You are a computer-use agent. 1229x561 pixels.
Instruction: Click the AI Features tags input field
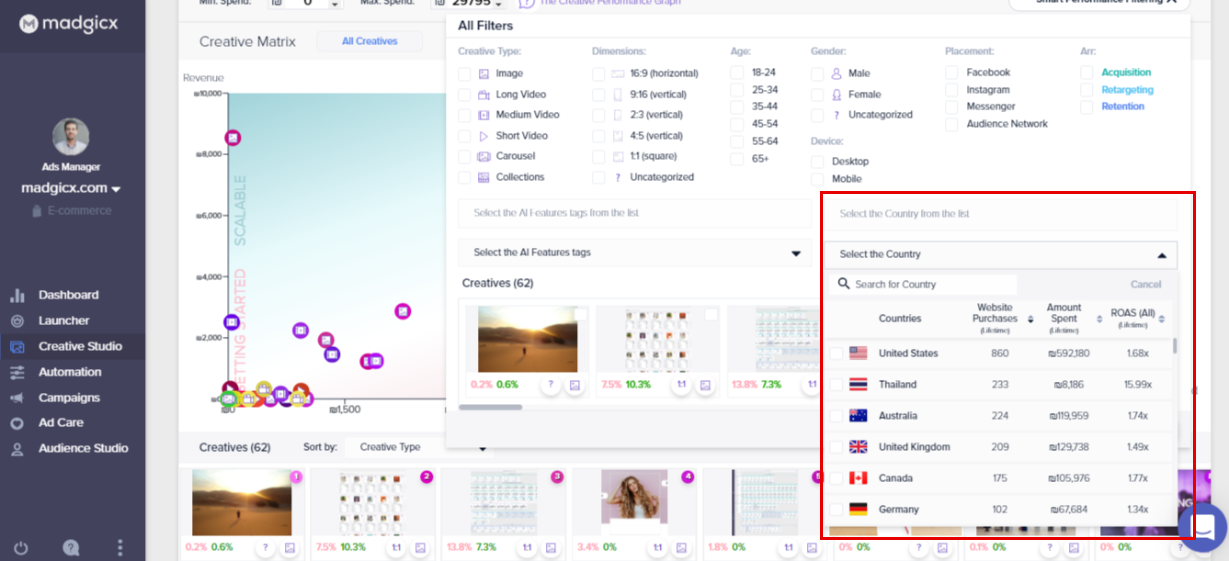pyautogui.click(x=634, y=213)
